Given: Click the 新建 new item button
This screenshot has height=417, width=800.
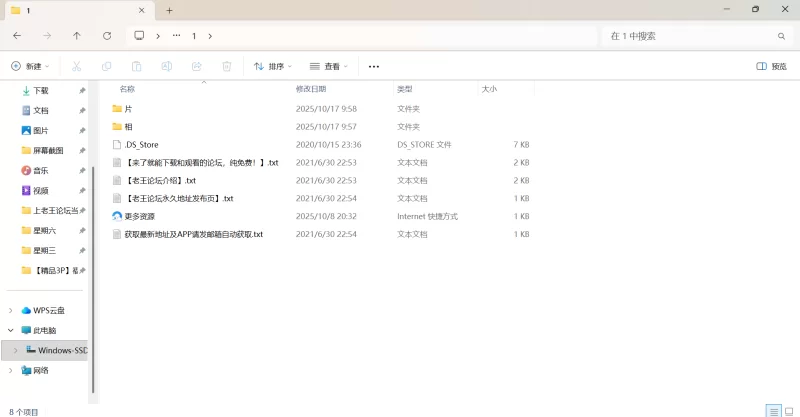Looking at the screenshot, I should coord(29,66).
